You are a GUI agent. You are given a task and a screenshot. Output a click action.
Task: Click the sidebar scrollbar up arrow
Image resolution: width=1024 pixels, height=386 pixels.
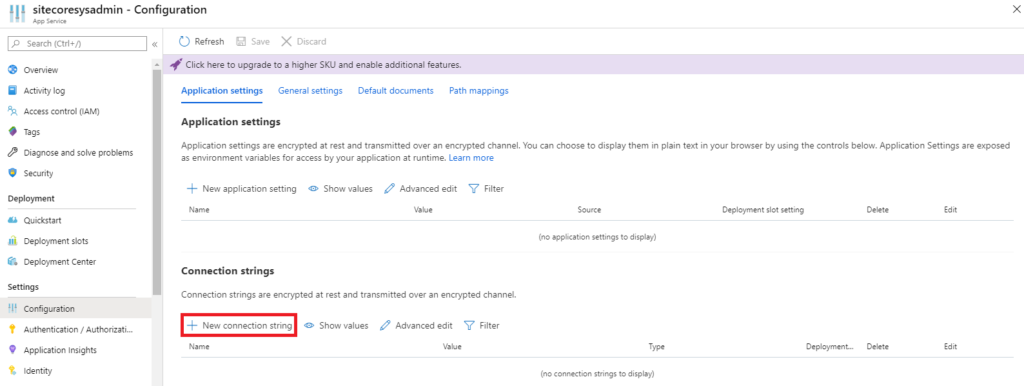(x=156, y=65)
